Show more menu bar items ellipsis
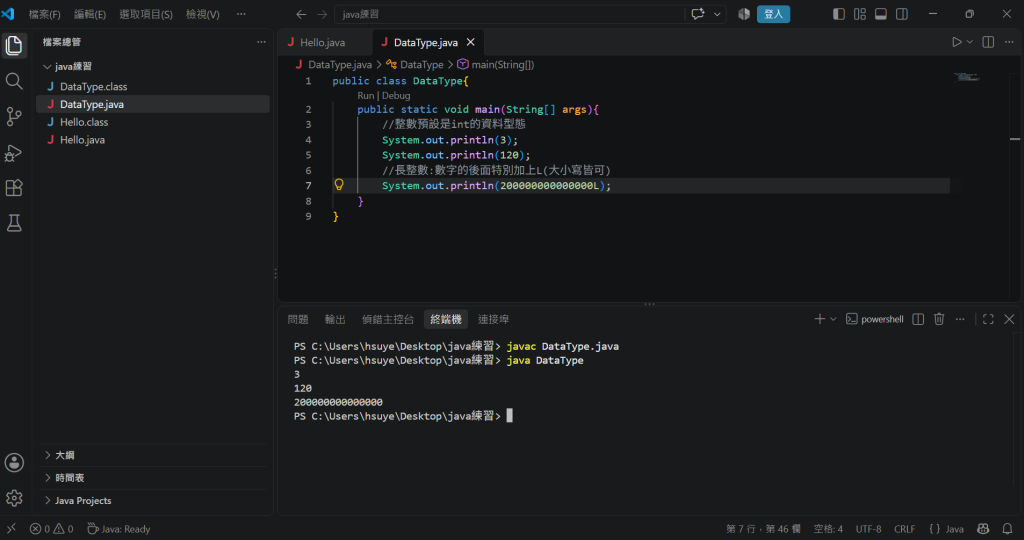Screen dimensions: 1024x540 pos(241,14)
